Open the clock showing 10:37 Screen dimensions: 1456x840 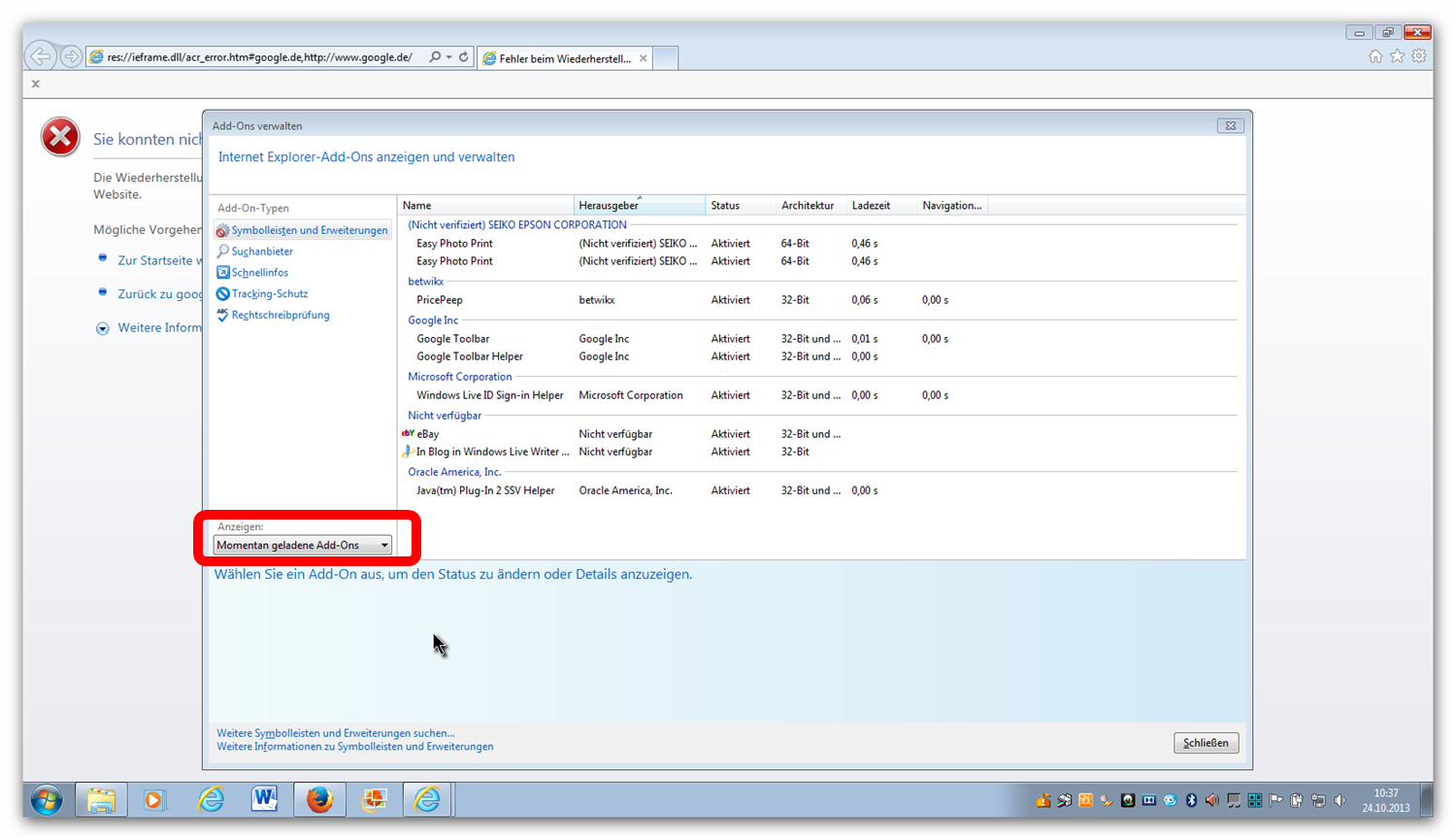1386,800
